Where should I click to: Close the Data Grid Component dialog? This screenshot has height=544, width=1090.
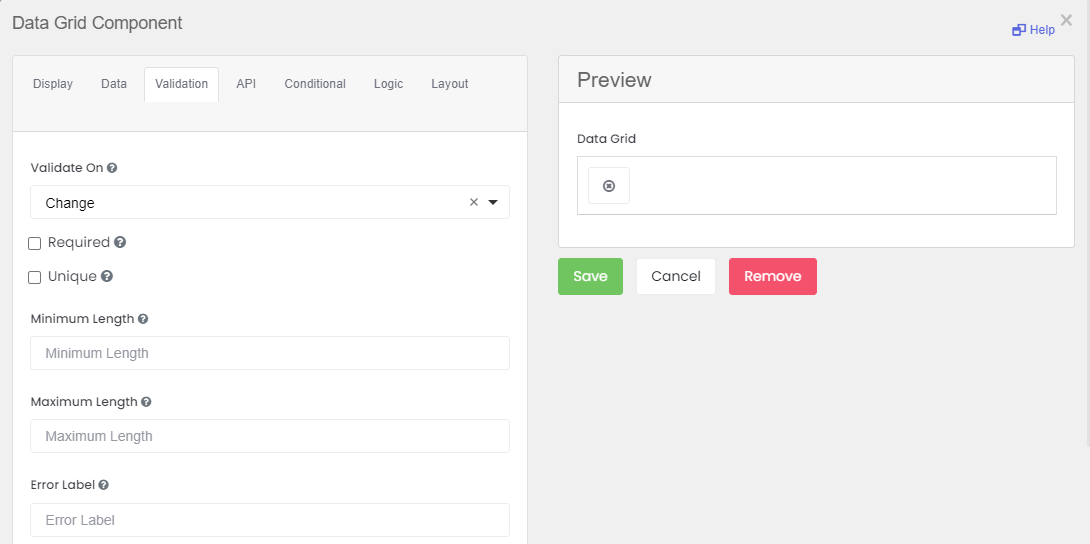[1066, 19]
